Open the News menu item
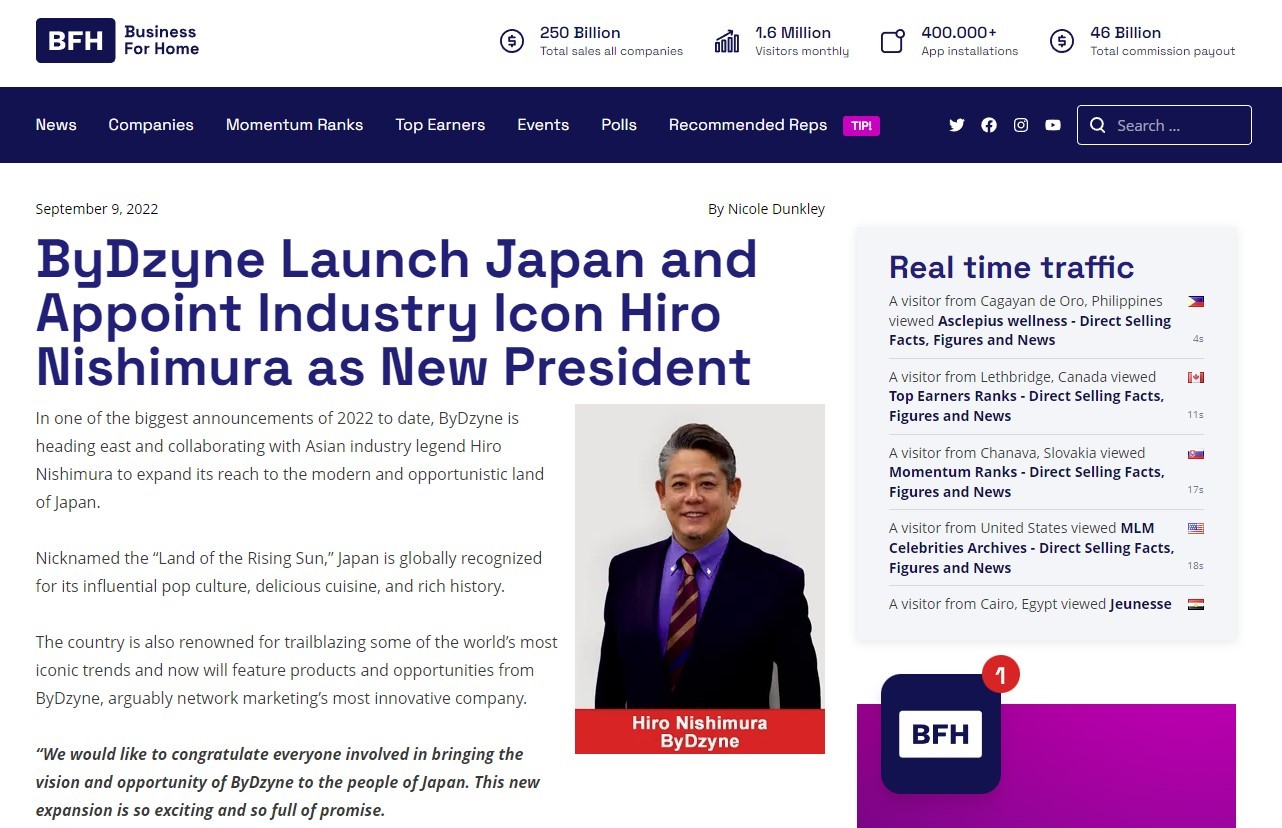Viewport: 1282px width, 828px height. (x=56, y=125)
